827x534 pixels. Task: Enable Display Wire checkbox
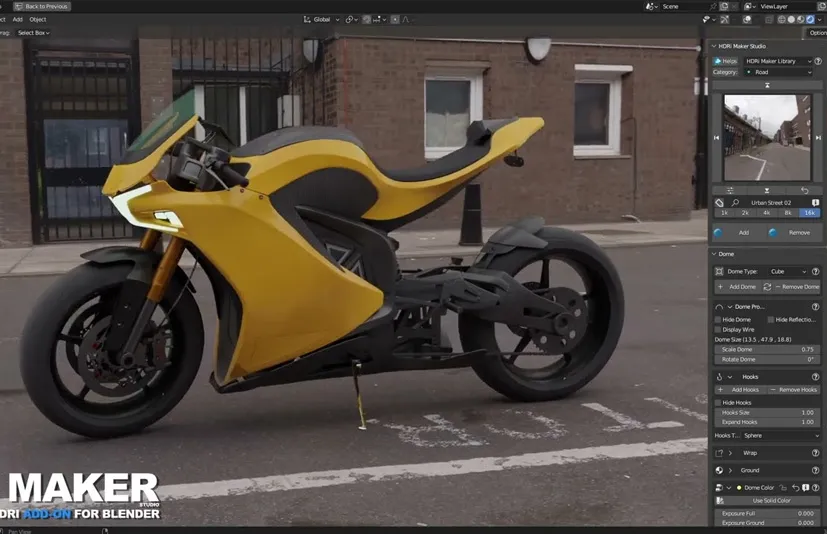point(718,329)
